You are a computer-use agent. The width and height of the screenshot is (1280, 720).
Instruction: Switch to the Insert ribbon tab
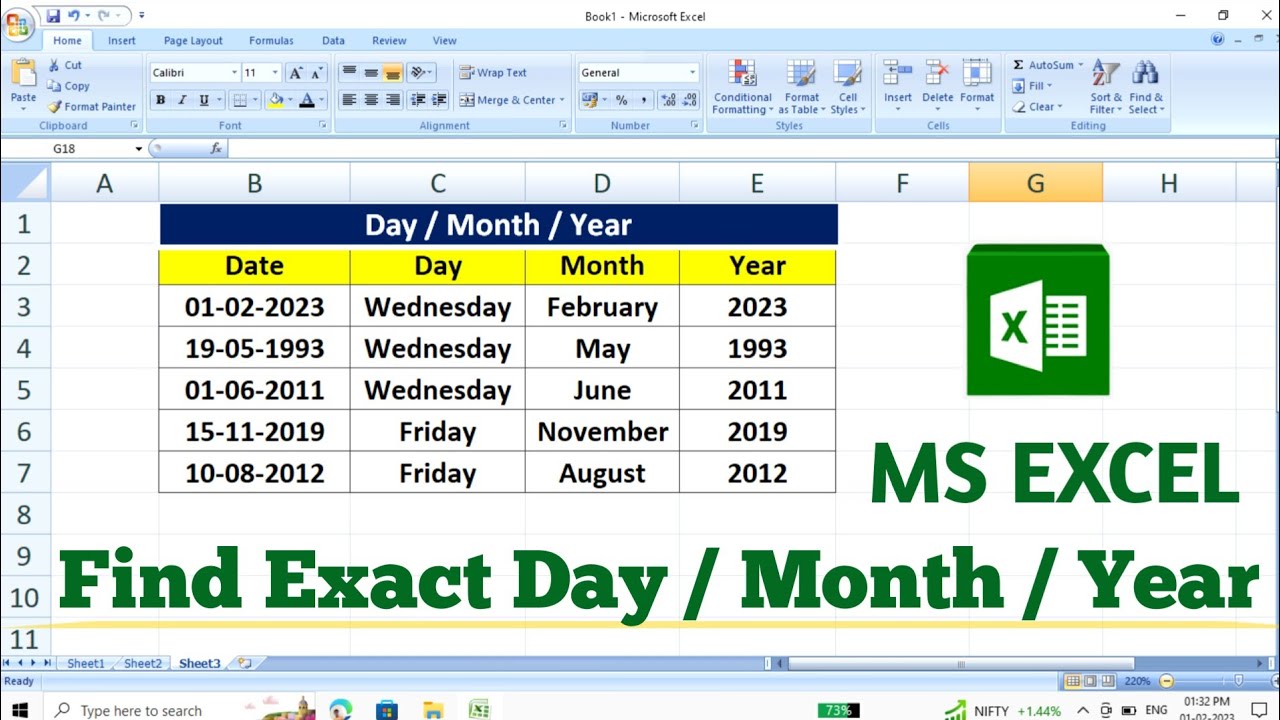pyautogui.click(x=122, y=41)
